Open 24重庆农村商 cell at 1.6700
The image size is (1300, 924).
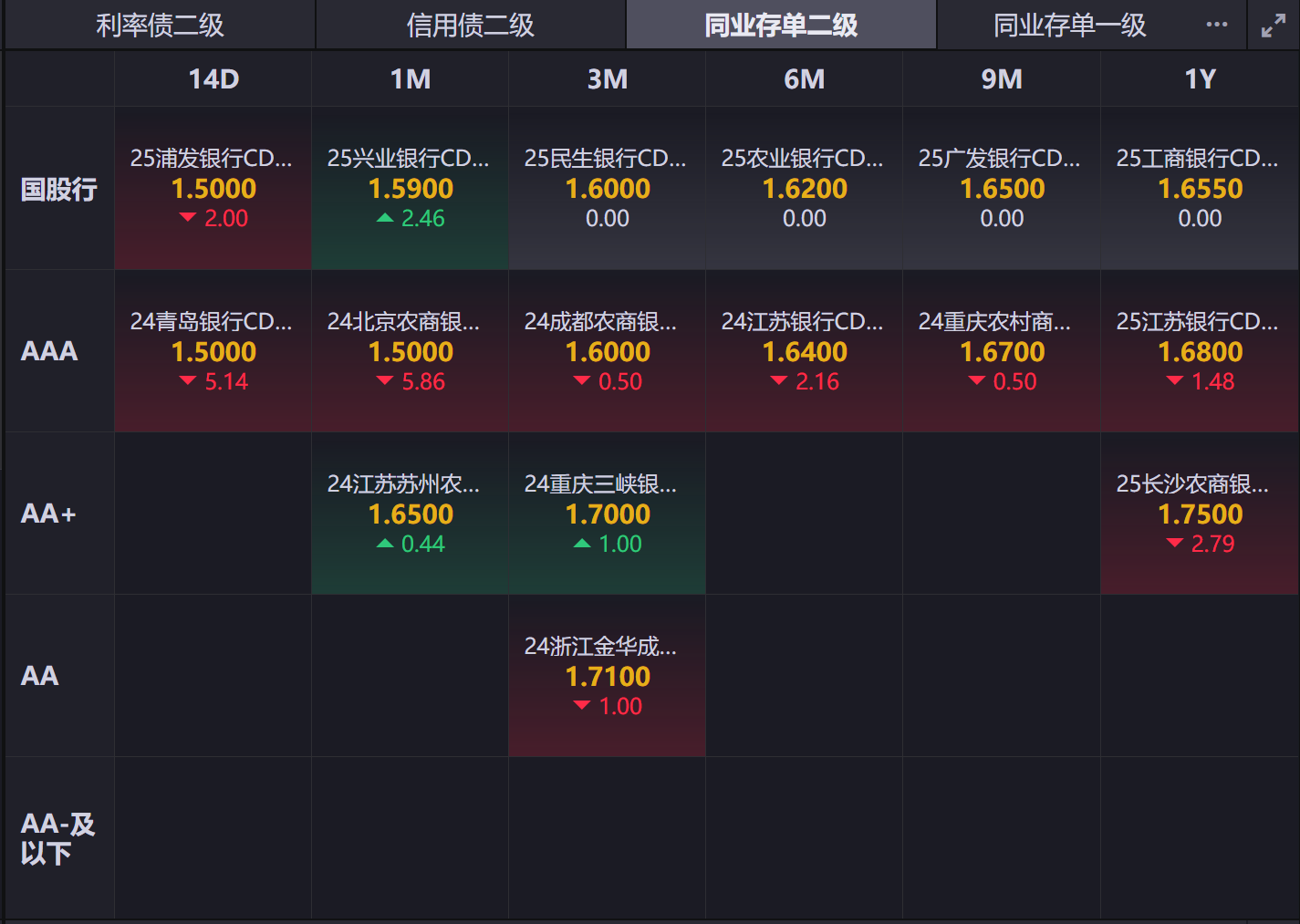(1002, 351)
